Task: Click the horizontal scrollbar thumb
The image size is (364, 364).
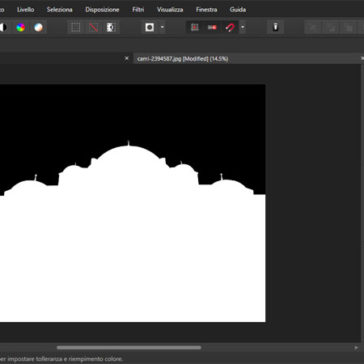Action: 129,348
